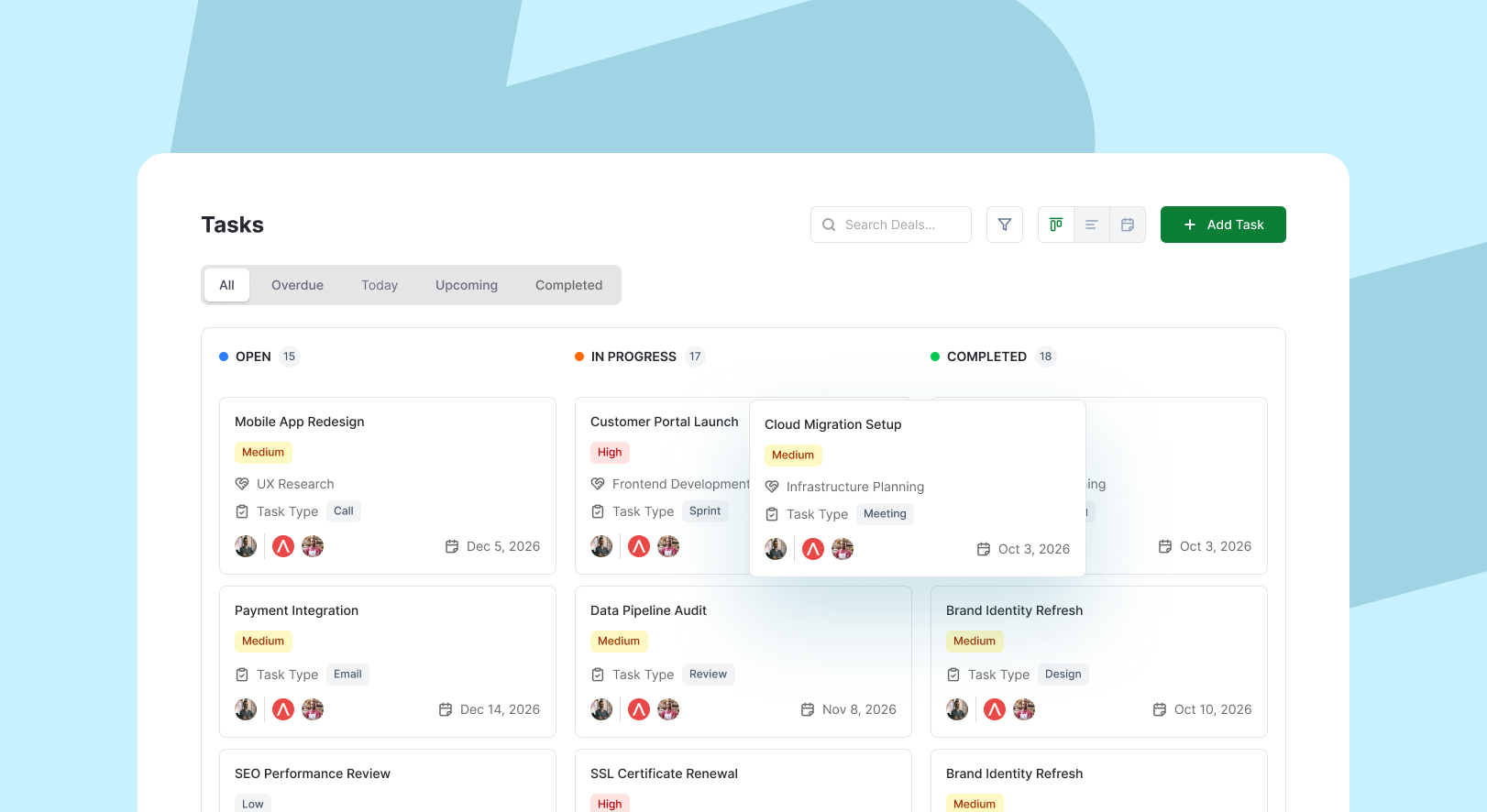1487x812 pixels.
Task: Click the Search Deals input field
Action: point(891,225)
